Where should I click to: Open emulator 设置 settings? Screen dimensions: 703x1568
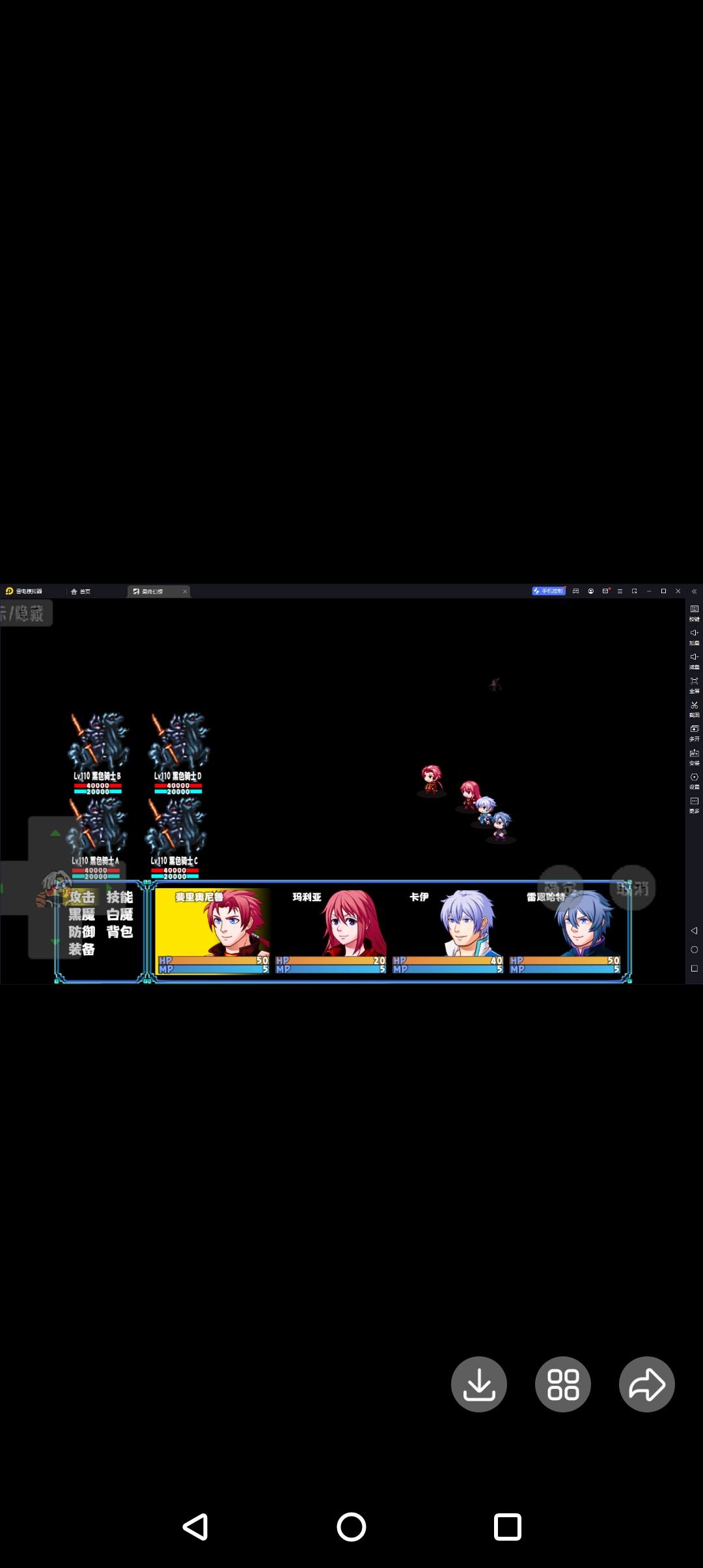click(x=694, y=780)
